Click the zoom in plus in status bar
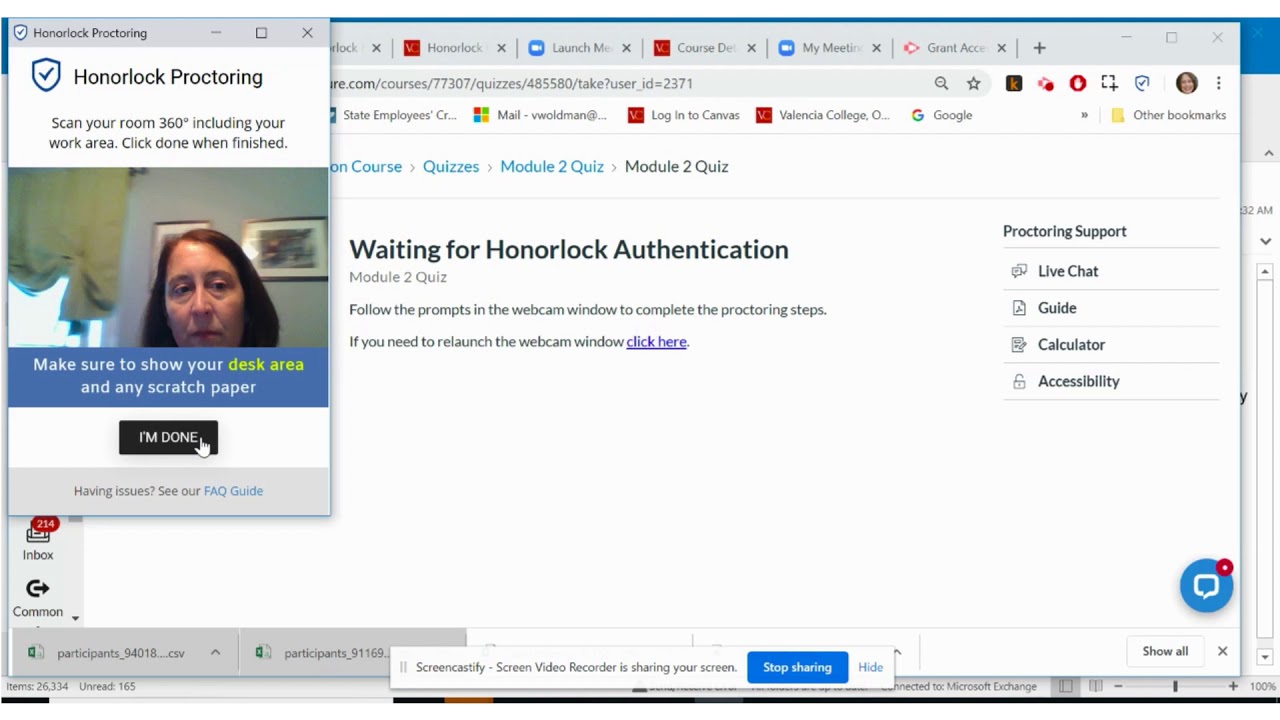 coord(1233,687)
